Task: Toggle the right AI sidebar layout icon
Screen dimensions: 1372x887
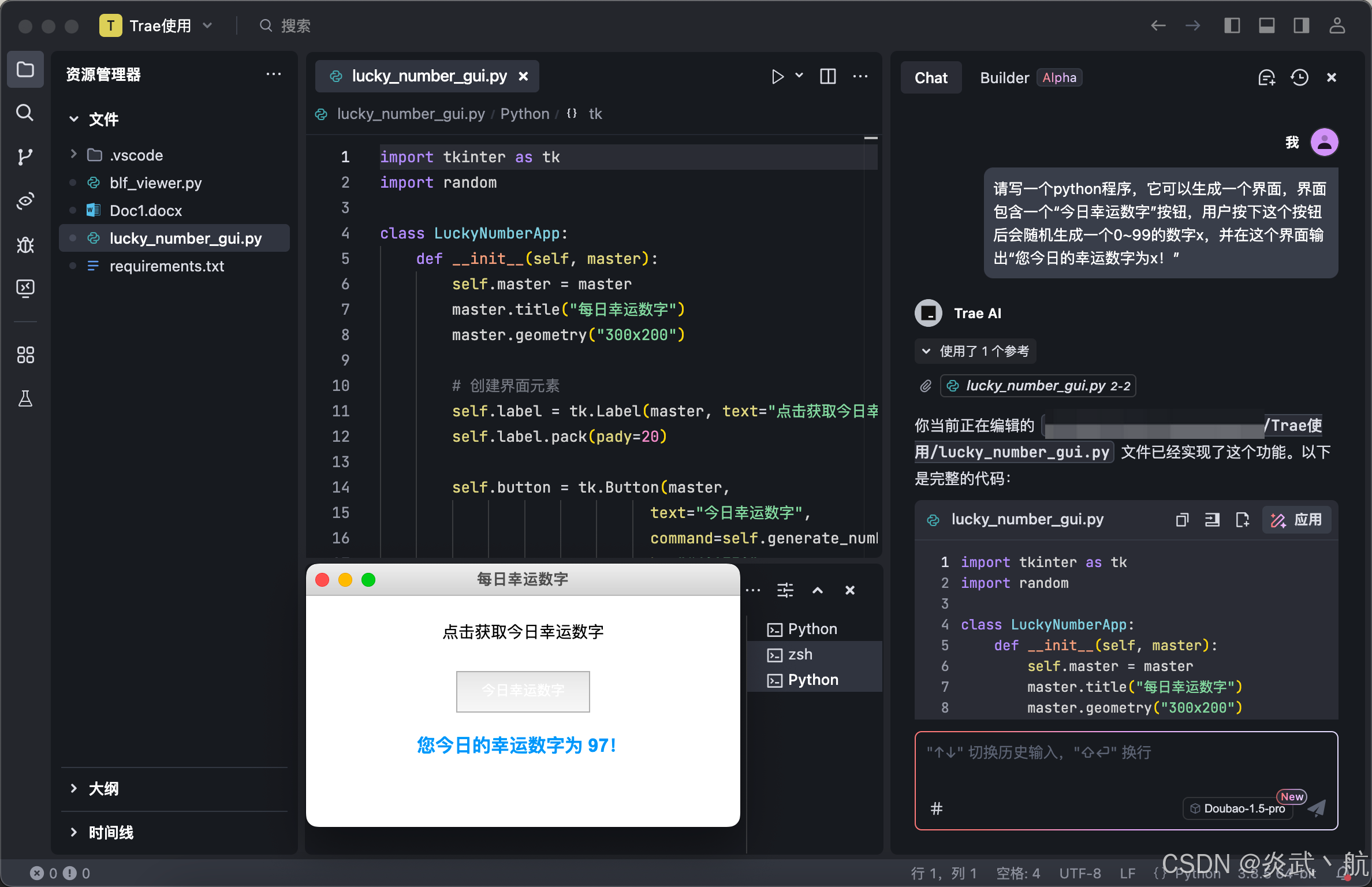Action: (1301, 25)
